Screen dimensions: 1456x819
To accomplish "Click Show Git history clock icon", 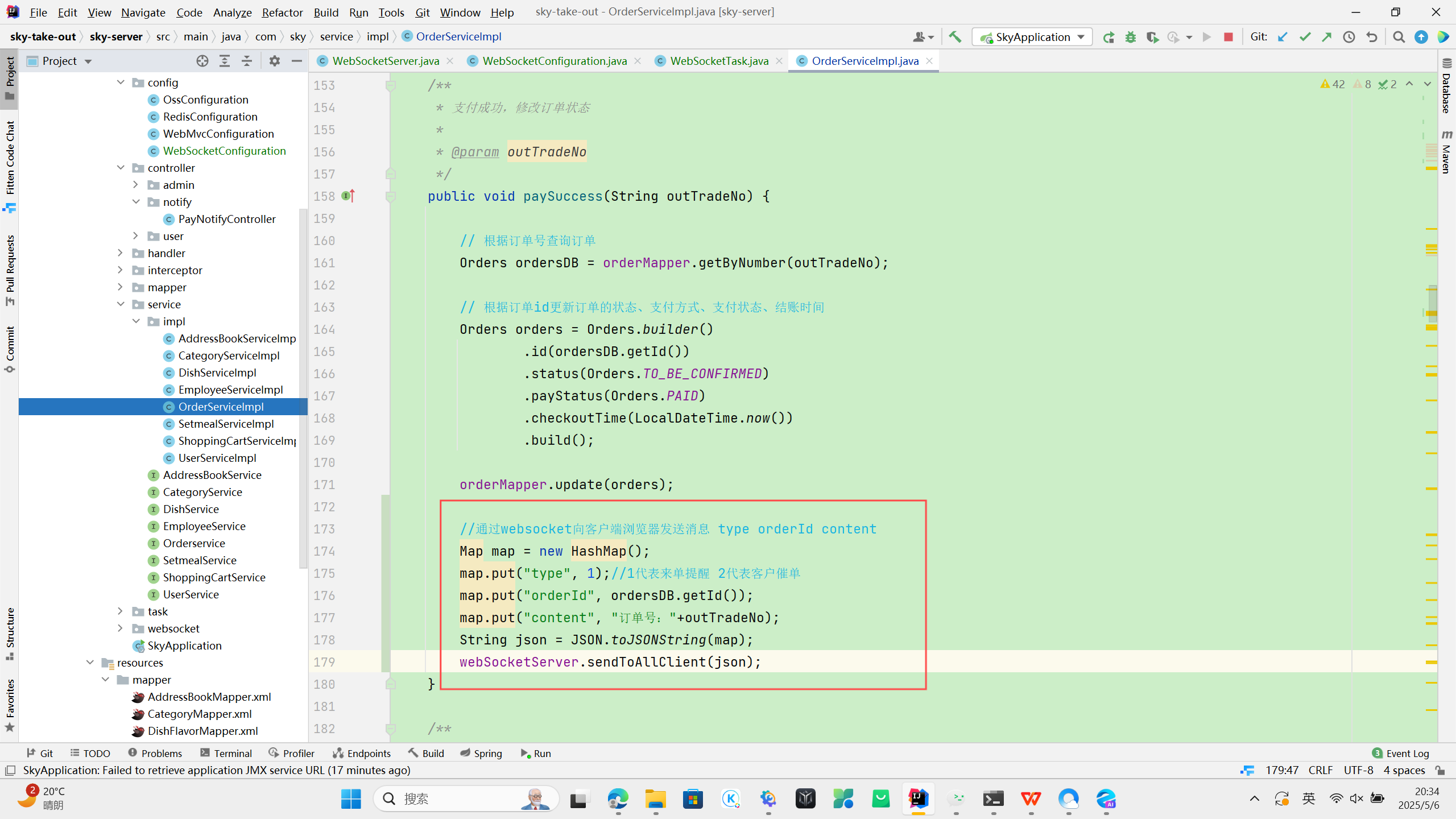I will click(1349, 37).
